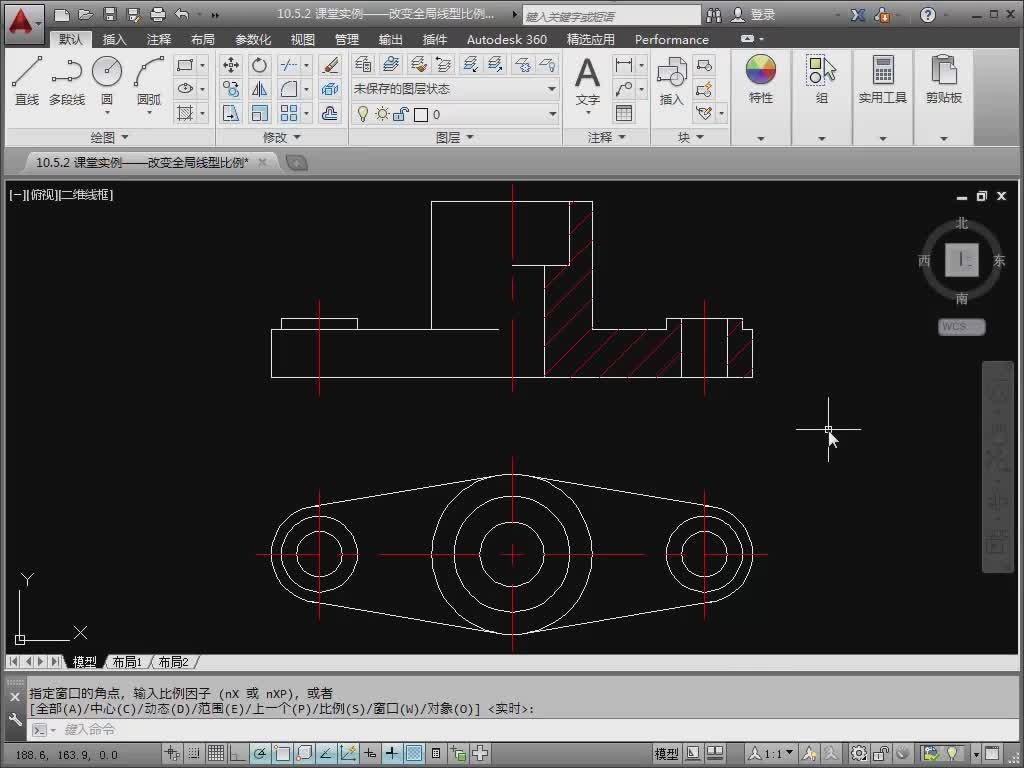Screen dimensions: 1024x768
Task: Click the Mirror tool icon
Action: [x=259, y=89]
